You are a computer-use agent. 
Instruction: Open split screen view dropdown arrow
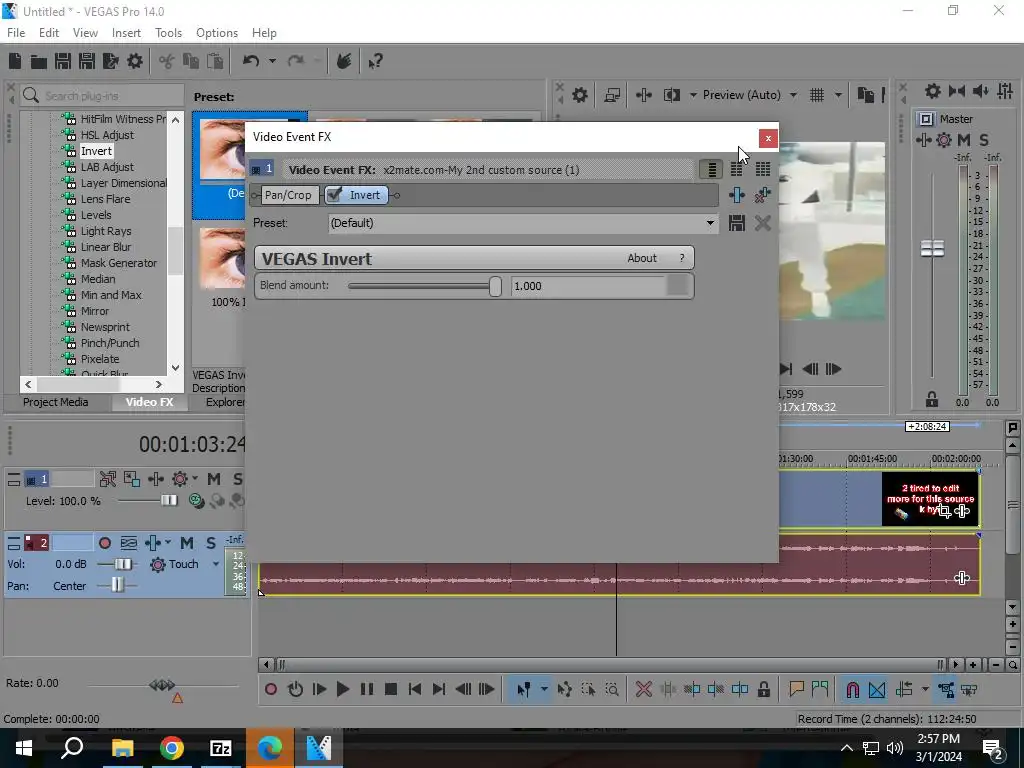click(x=693, y=95)
